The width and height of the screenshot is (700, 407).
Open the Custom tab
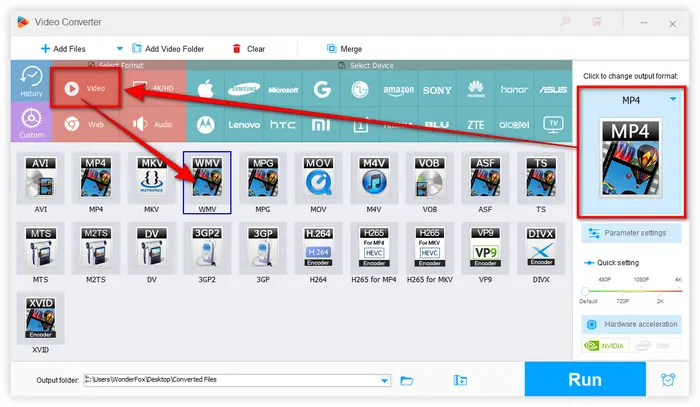point(31,122)
